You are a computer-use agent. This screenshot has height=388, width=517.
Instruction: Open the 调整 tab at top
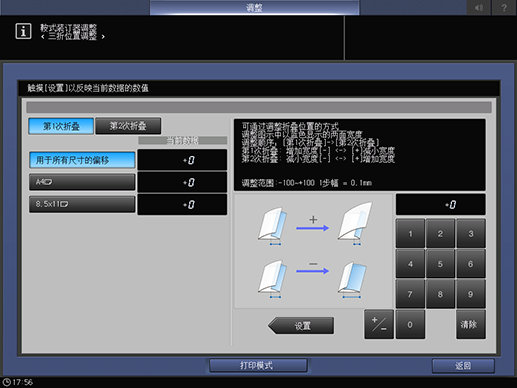254,7
